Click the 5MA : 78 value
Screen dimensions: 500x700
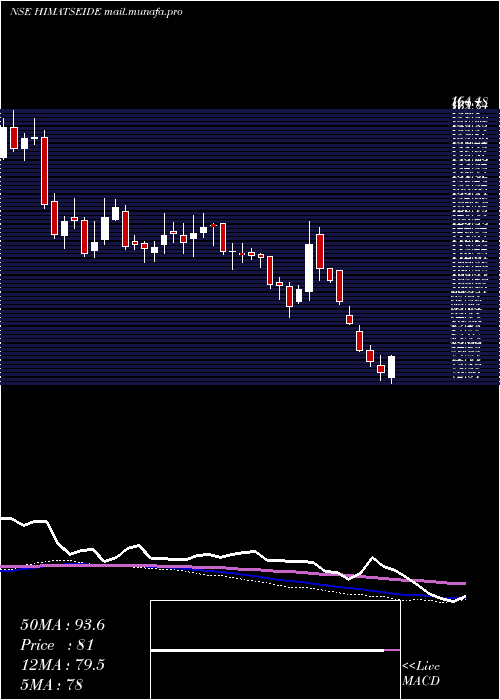[x=52, y=684]
